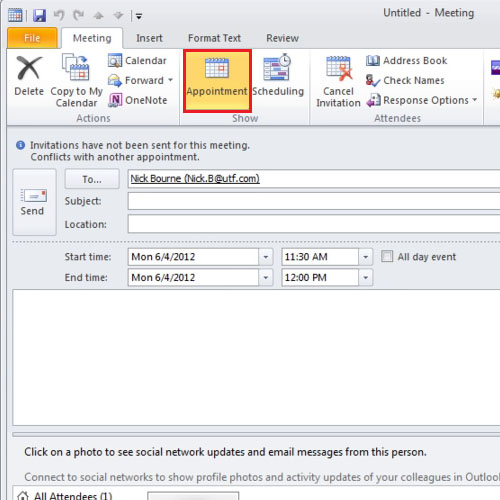Click in the Subject field
This screenshot has width=500, height=500.
[x=313, y=201]
